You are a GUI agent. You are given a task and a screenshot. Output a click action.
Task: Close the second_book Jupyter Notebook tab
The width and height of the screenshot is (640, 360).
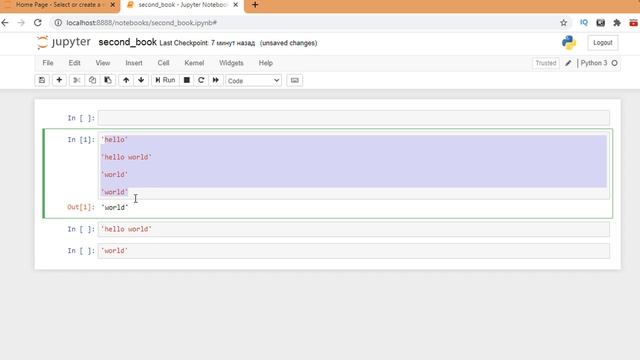[x=236, y=5]
